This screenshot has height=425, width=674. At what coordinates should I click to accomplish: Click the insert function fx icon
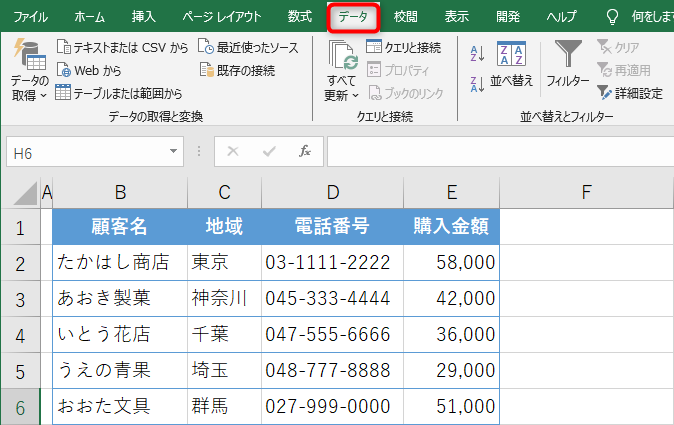(305, 151)
